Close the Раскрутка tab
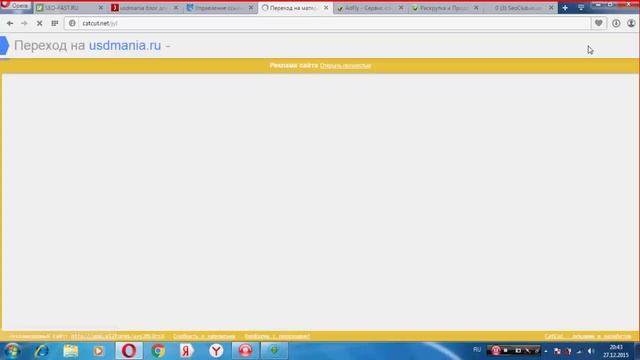This screenshot has width=640, height=360. pos(476,8)
